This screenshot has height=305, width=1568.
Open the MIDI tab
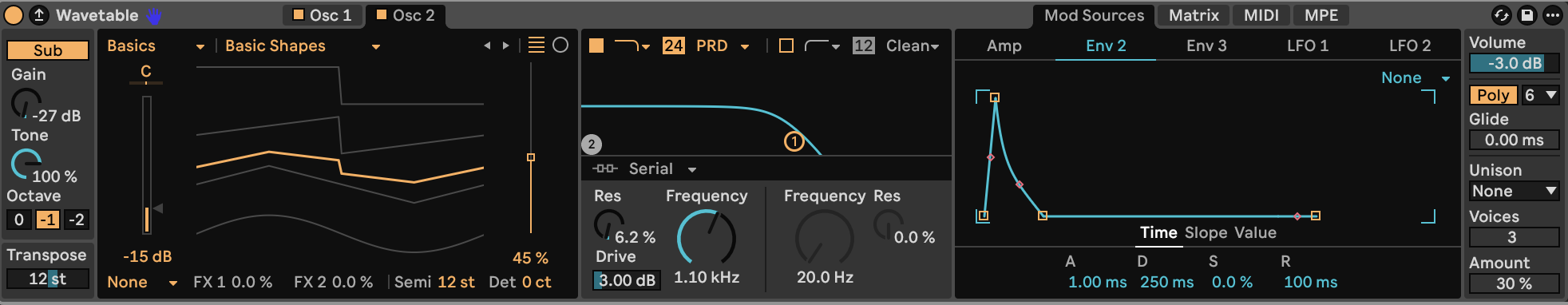pos(1261,15)
